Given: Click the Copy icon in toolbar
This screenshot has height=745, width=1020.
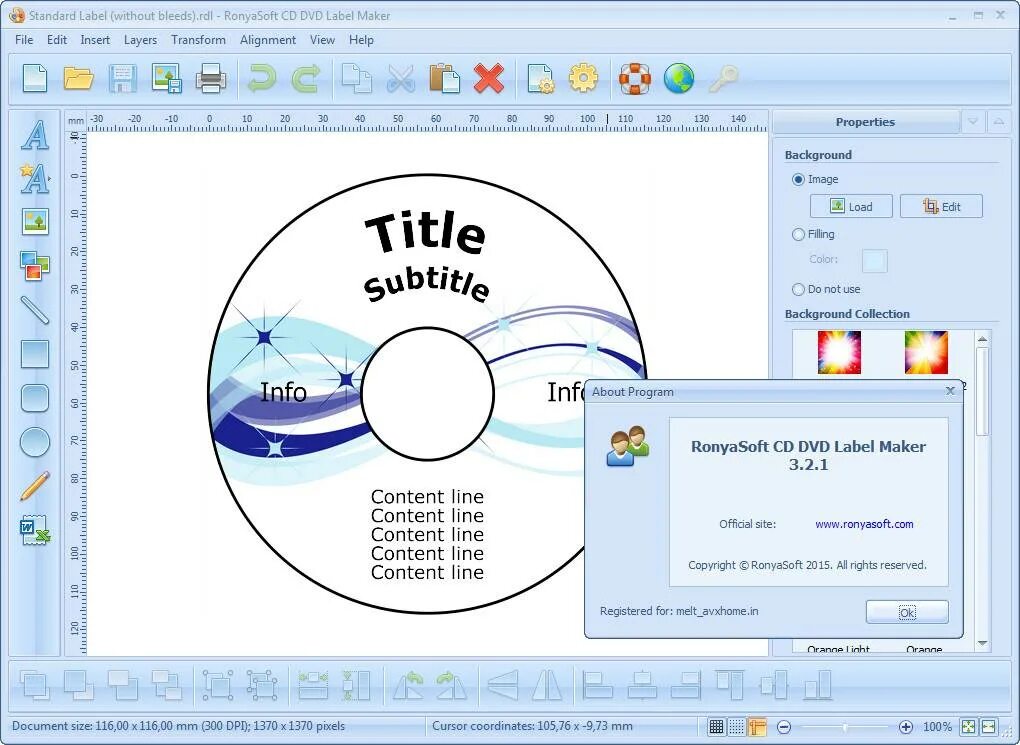Looking at the screenshot, I should tap(356, 79).
